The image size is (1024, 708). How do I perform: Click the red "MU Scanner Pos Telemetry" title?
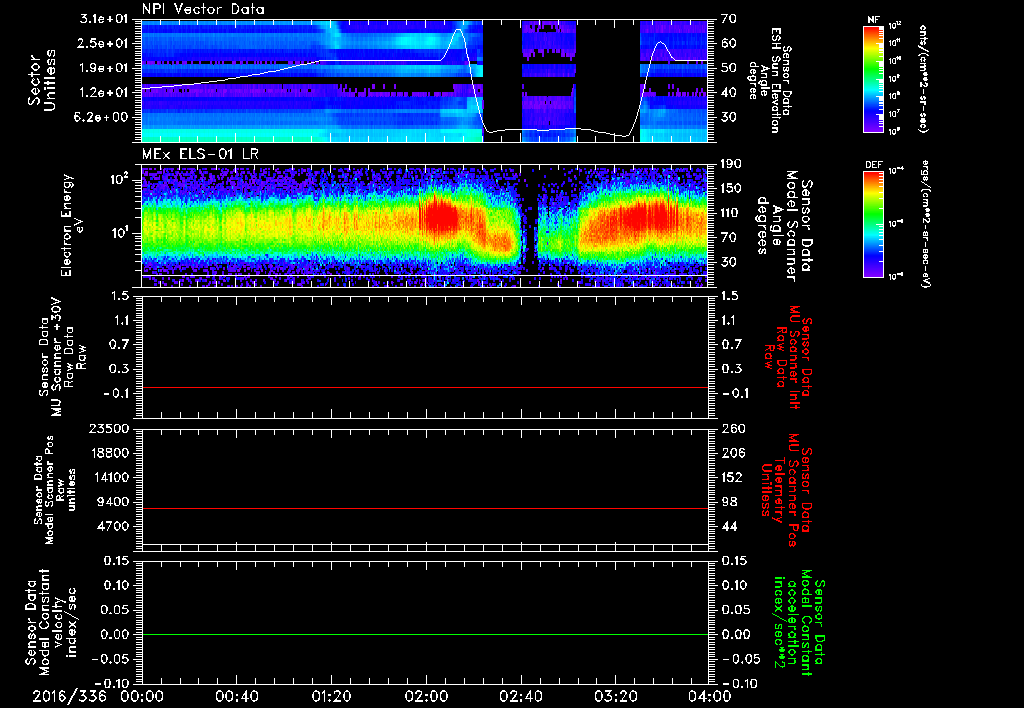pos(788,490)
